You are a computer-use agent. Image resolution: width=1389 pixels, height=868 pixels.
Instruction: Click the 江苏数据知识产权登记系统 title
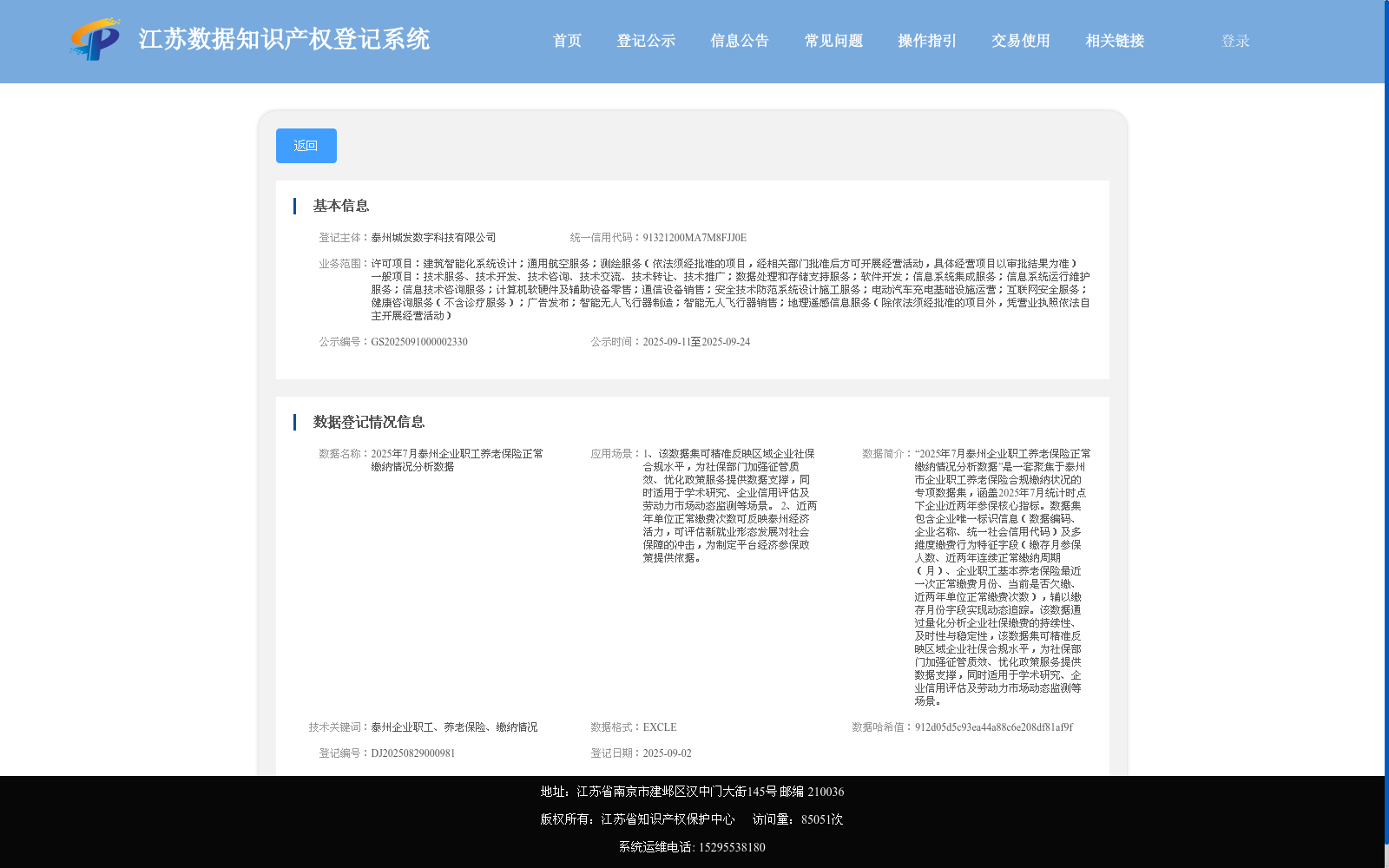284,40
